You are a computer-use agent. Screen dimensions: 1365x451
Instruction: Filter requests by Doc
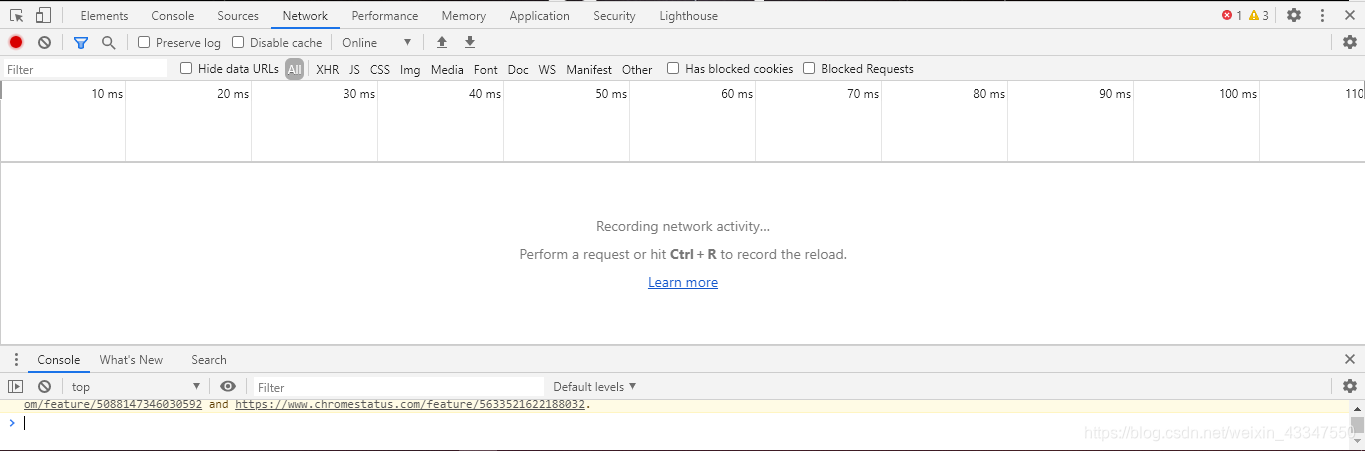518,69
